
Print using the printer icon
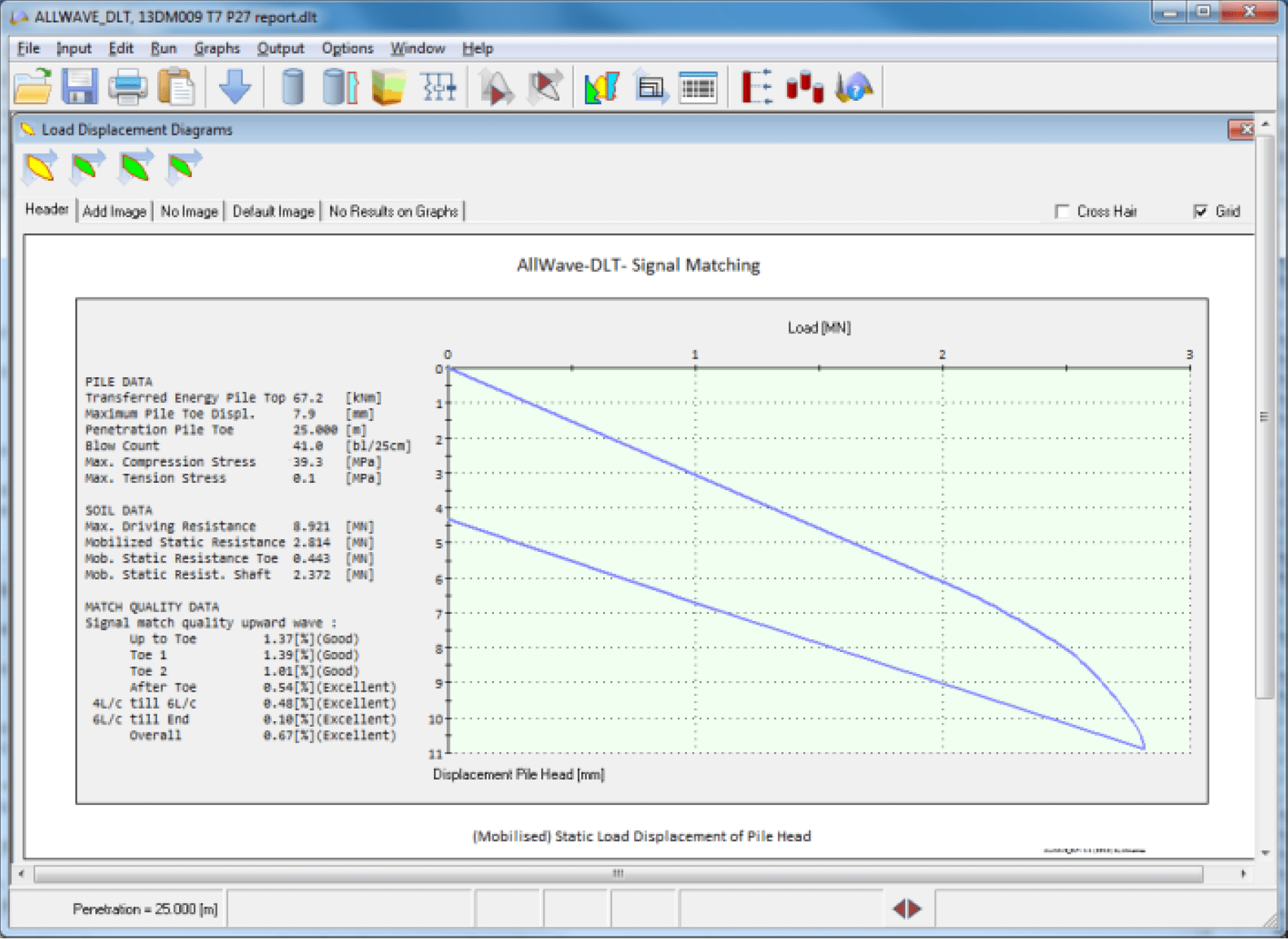pyautogui.click(x=128, y=87)
